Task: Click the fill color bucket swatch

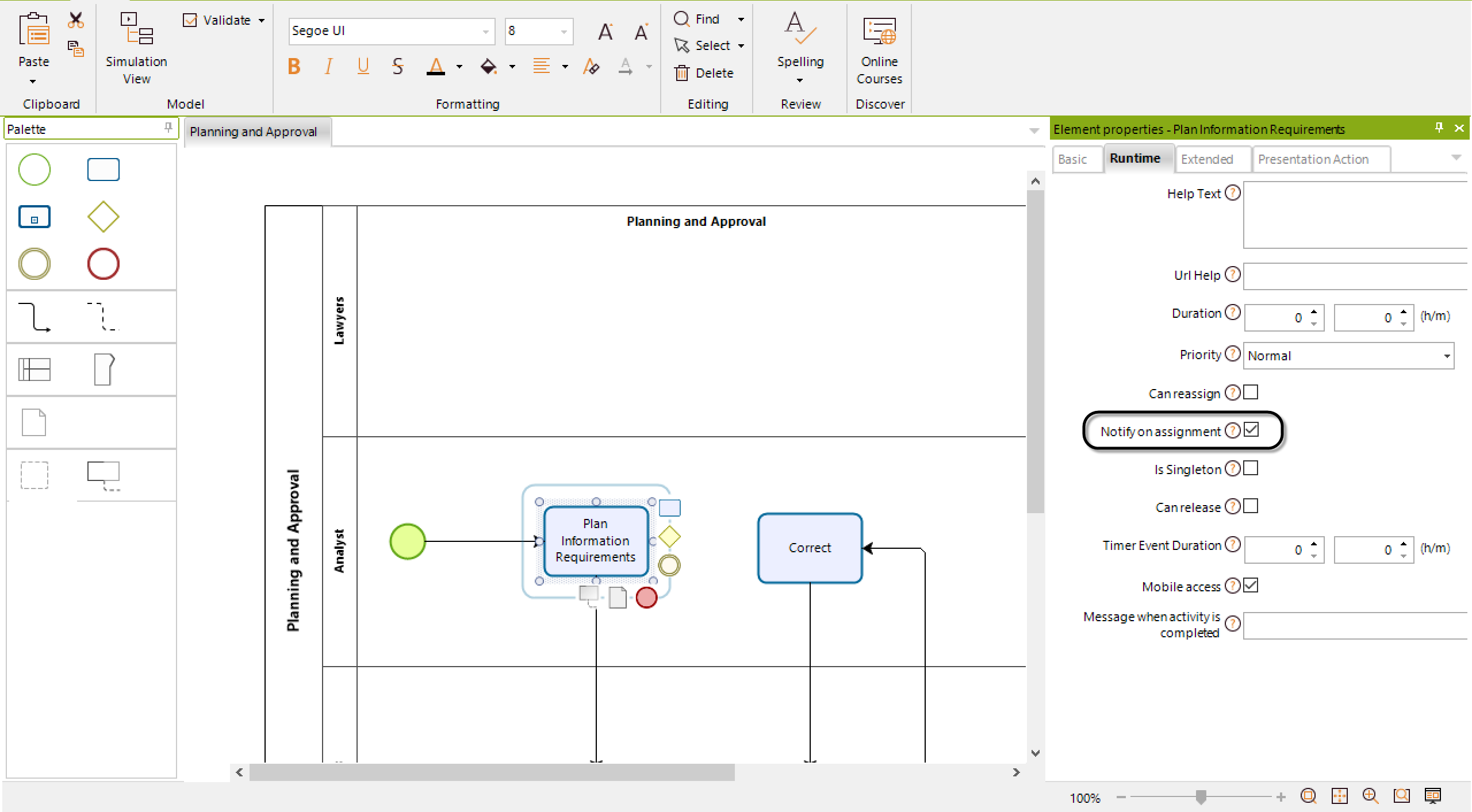Action: [488, 67]
